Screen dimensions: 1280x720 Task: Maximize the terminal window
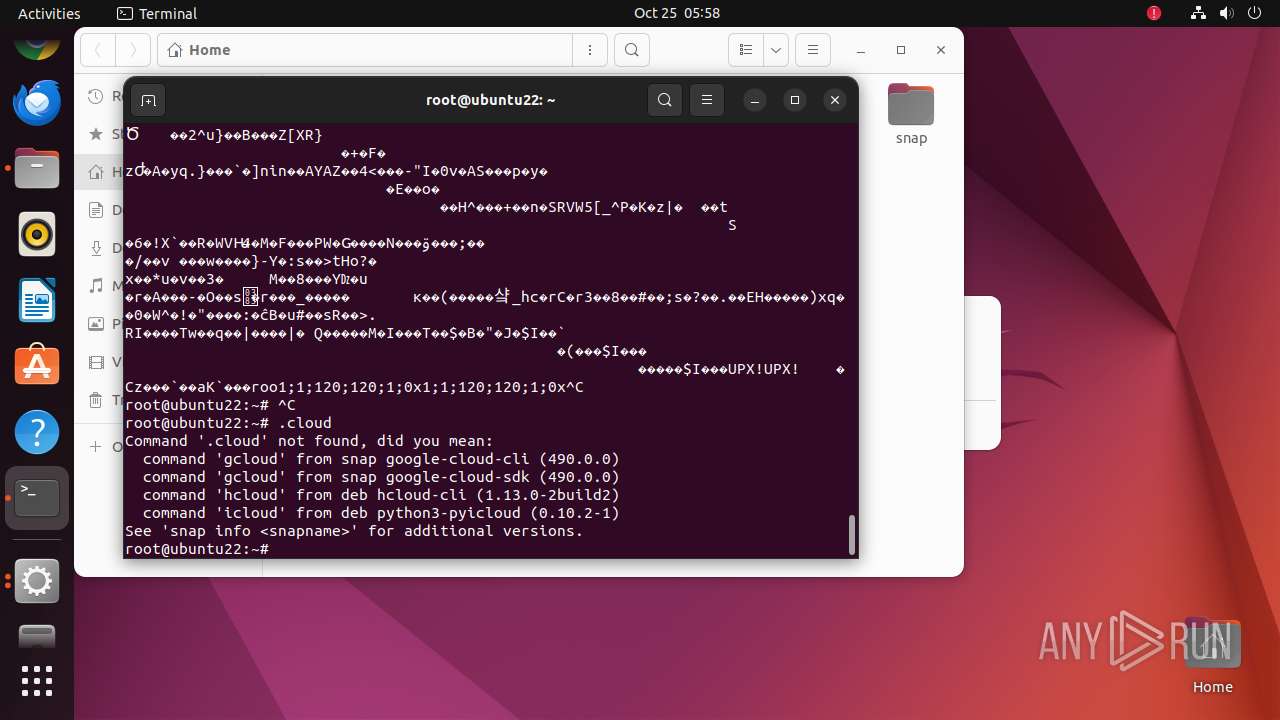point(795,100)
